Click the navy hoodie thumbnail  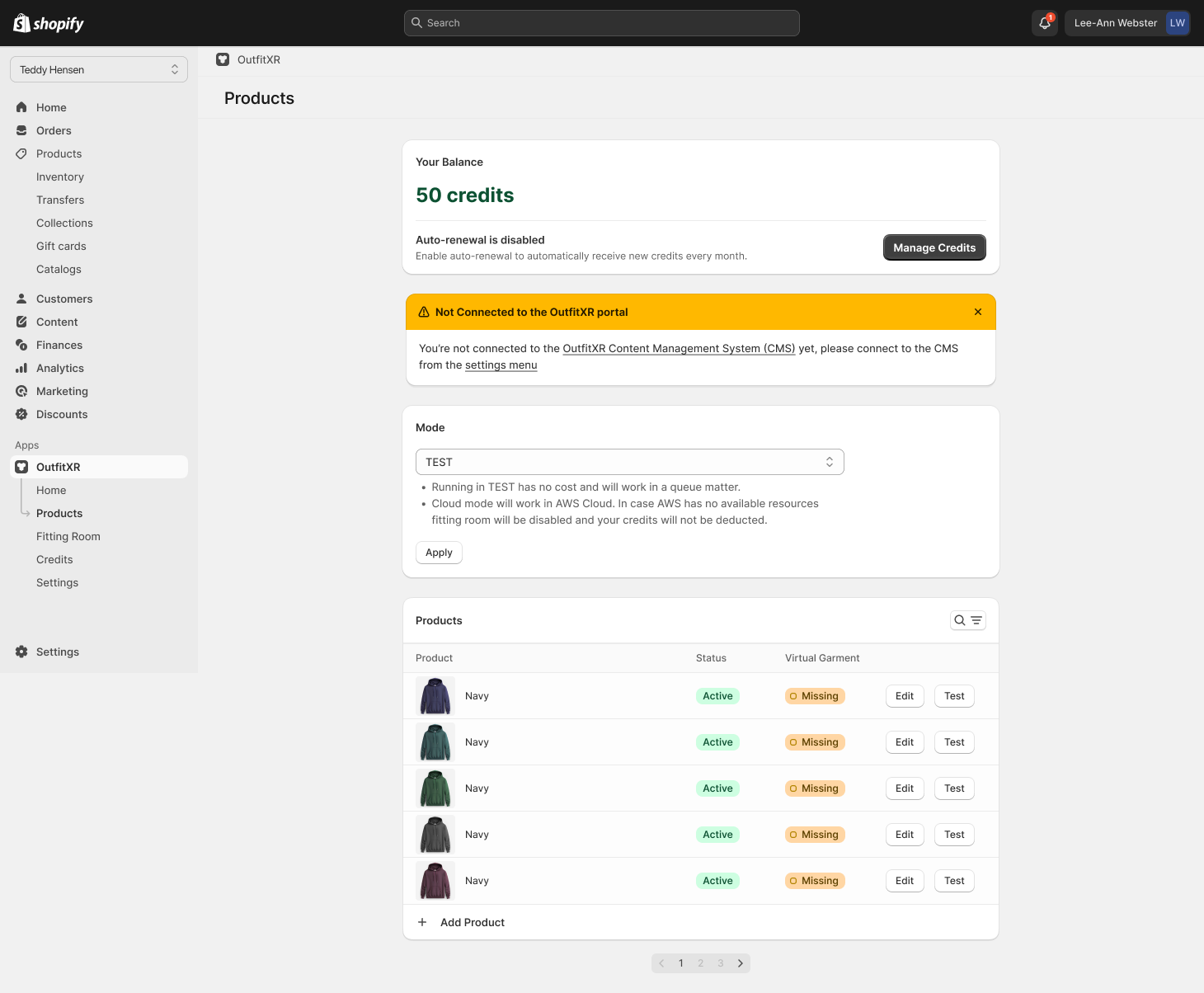tap(435, 696)
